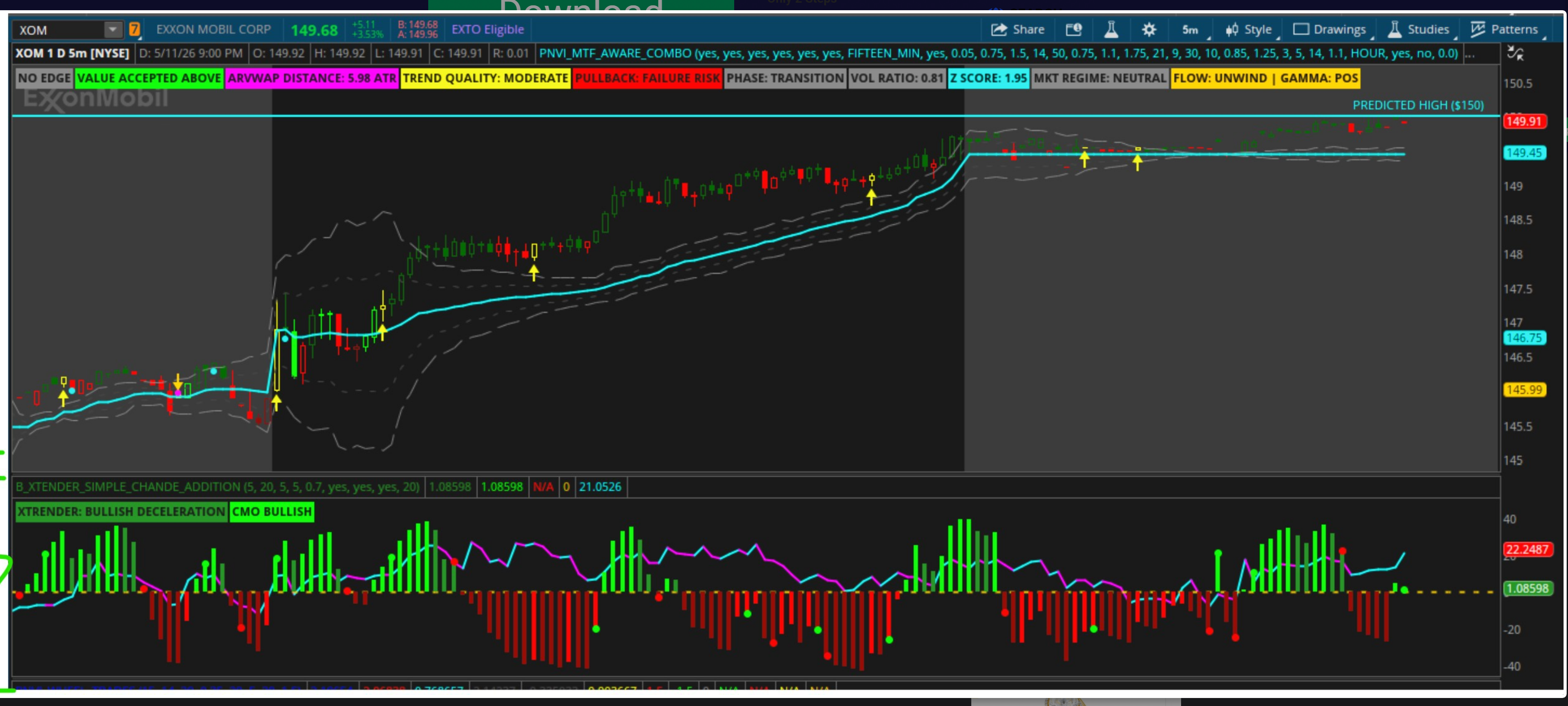Click the cyan 149.45 price axis bubble

pos(1524,152)
